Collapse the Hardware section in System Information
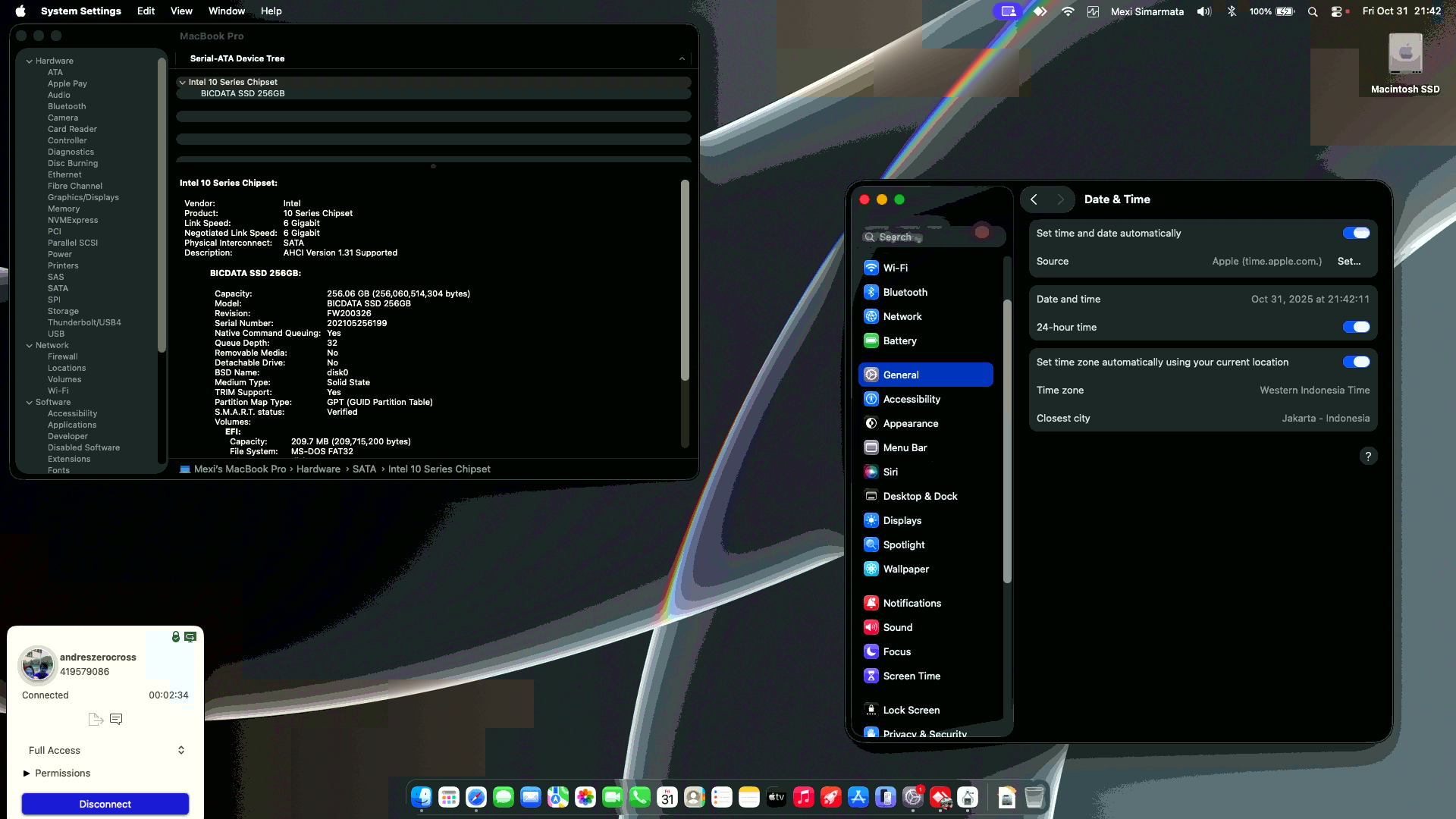The height and width of the screenshot is (819, 1456). pyautogui.click(x=30, y=61)
